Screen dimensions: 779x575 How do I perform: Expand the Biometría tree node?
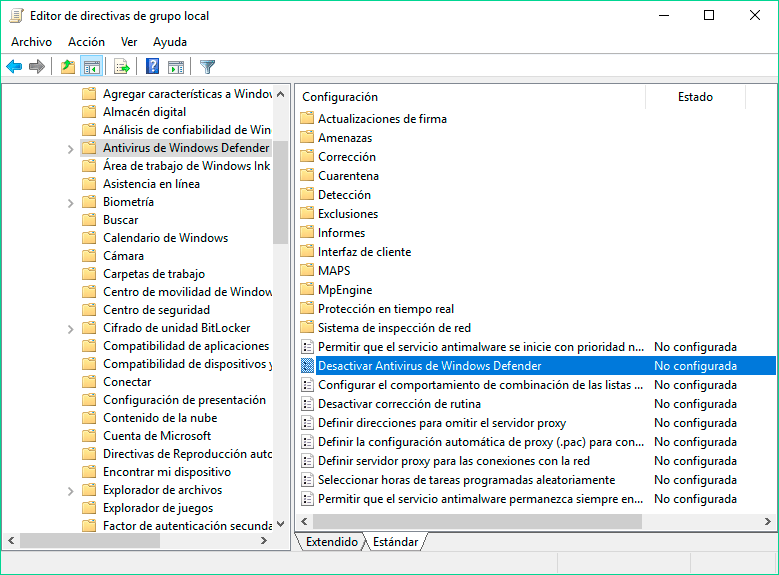(x=71, y=203)
